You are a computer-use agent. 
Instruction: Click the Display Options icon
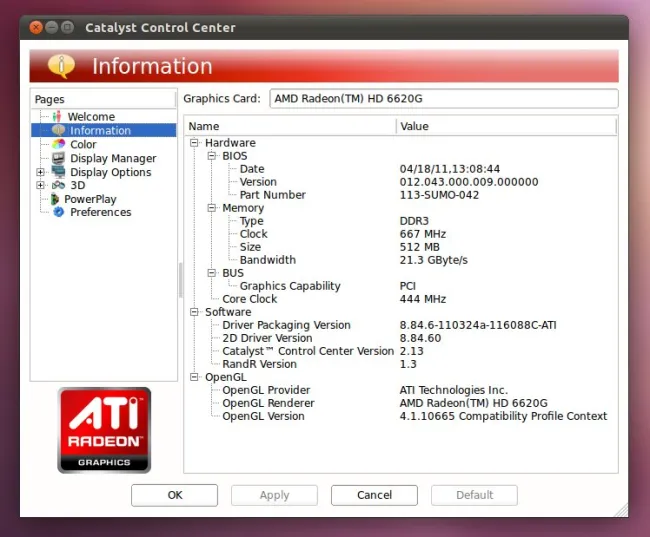coord(58,172)
